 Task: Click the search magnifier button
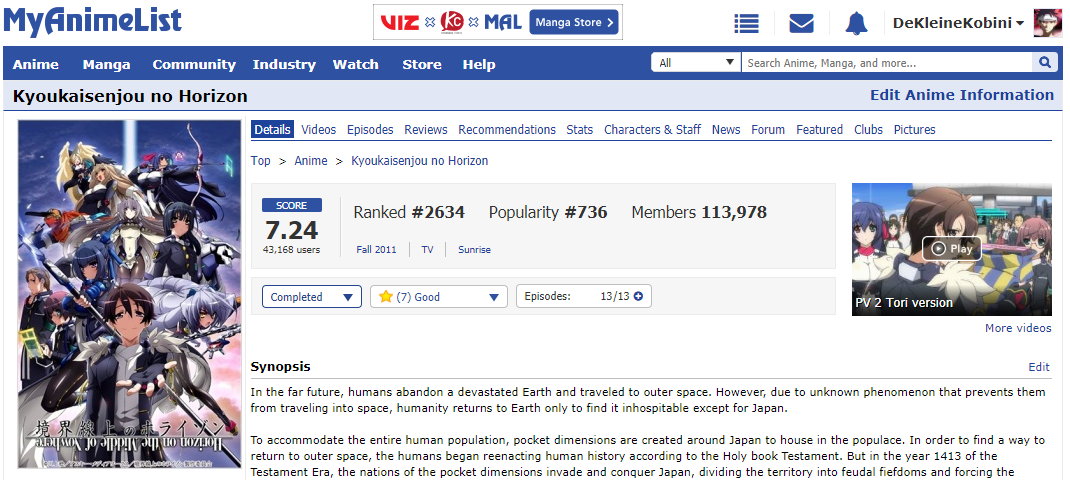pos(1045,63)
